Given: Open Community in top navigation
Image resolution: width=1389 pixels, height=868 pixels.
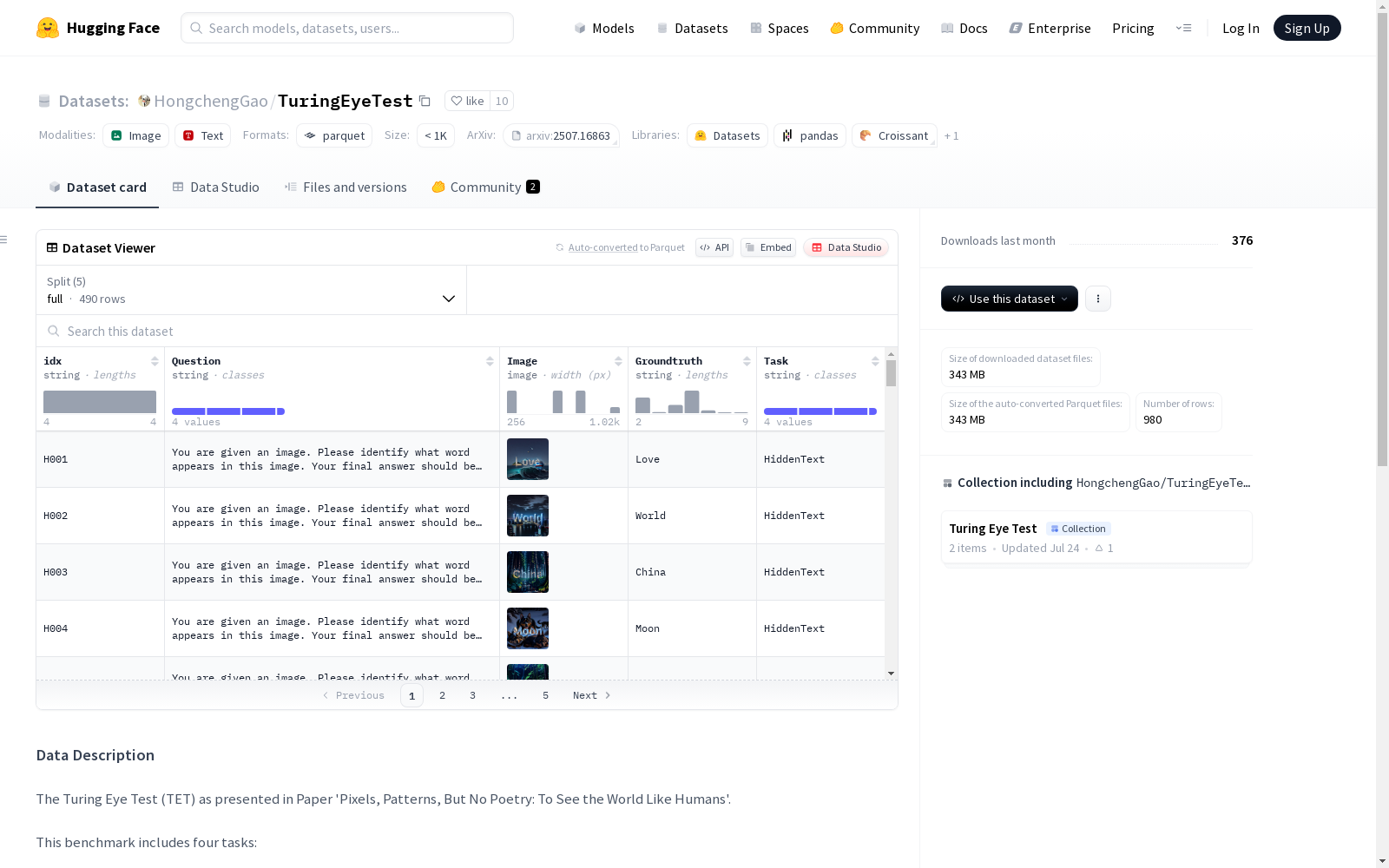Looking at the screenshot, I should coord(875,28).
